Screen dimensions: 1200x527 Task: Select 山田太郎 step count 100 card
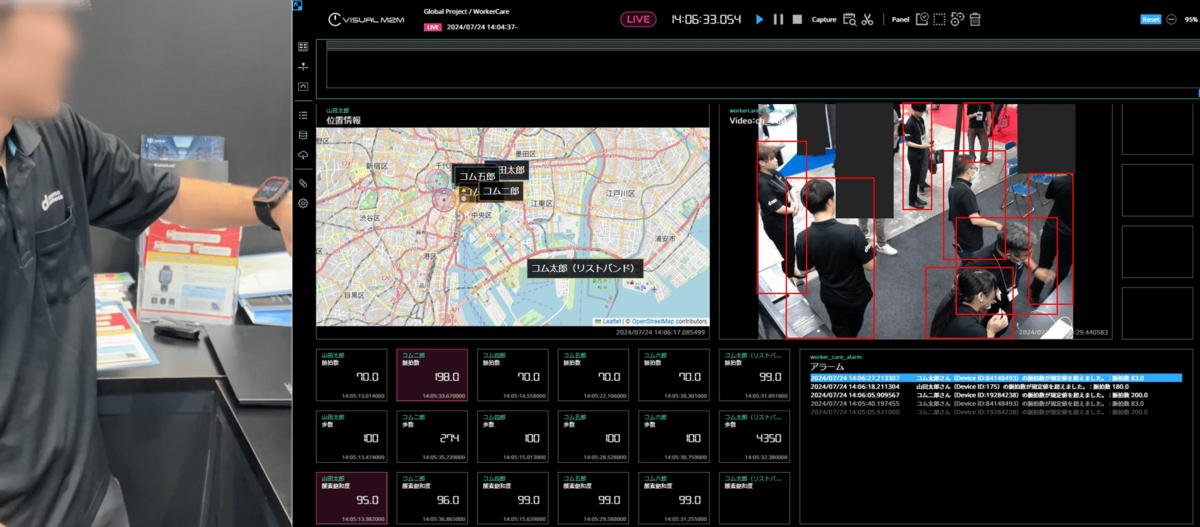[x=352, y=437]
